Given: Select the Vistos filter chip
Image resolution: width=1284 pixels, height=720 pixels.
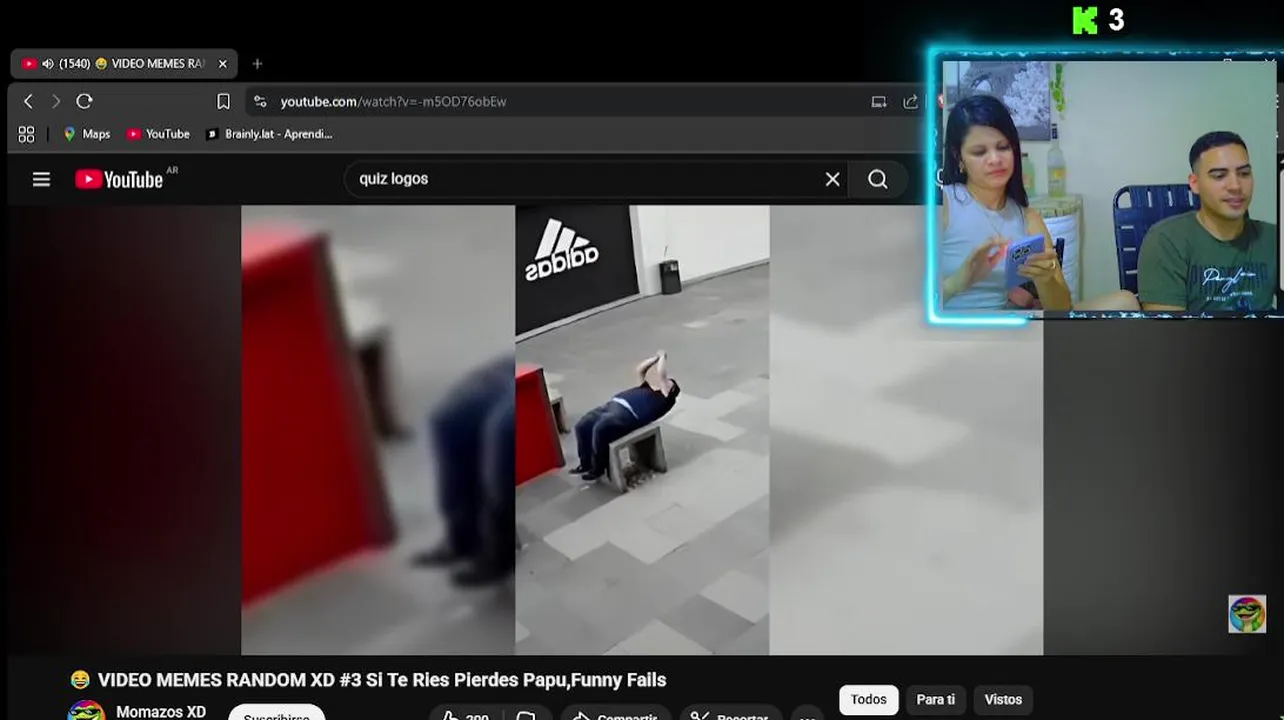Looking at the screenshot, I should click(1003, 700).
